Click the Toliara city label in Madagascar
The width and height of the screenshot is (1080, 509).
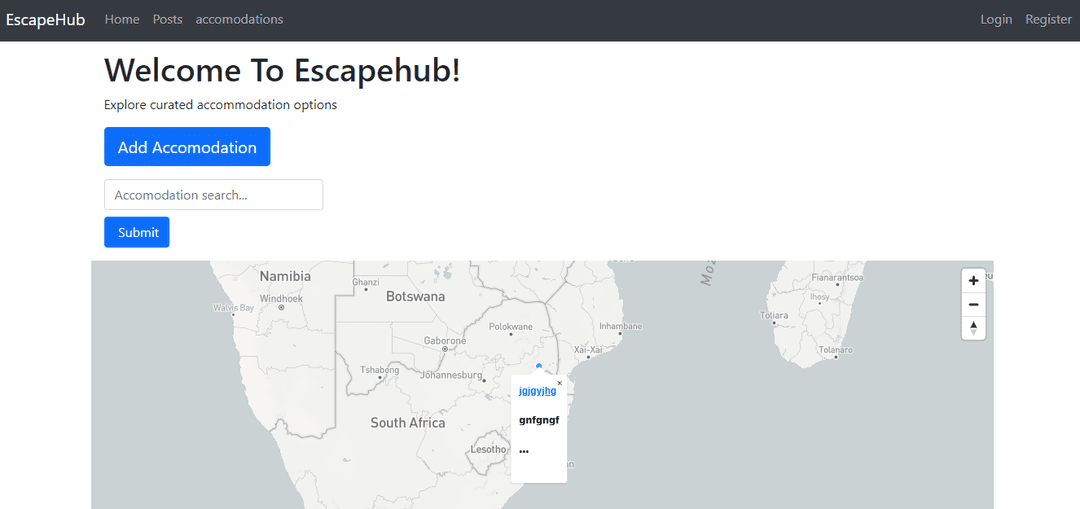point(774,315)
